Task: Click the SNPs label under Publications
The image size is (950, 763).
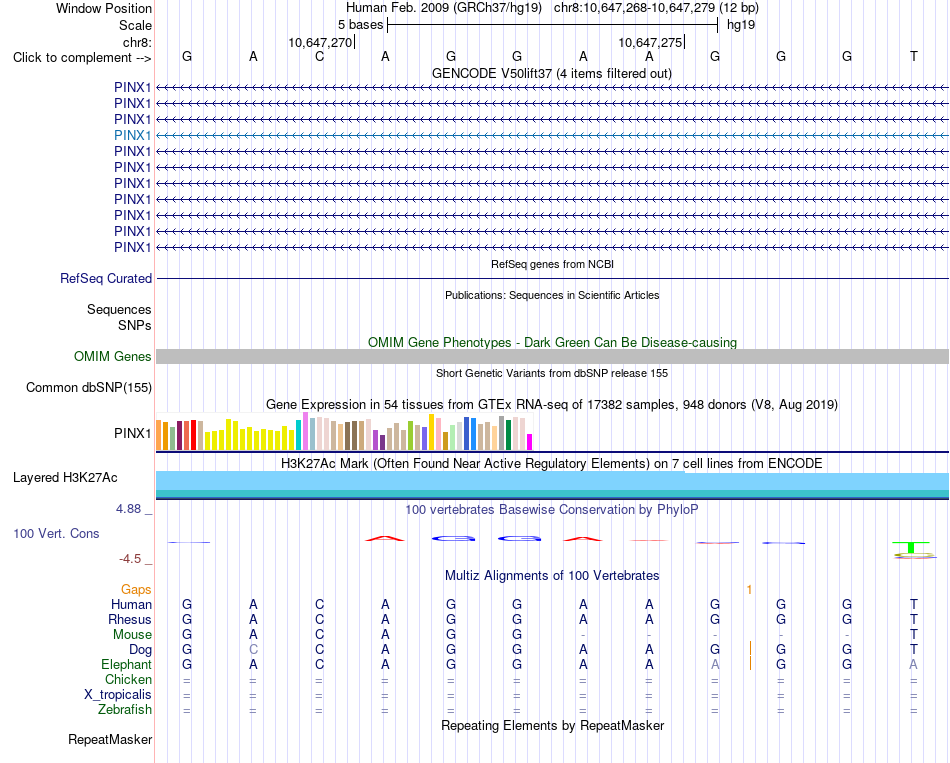Action: click(135, 325)
